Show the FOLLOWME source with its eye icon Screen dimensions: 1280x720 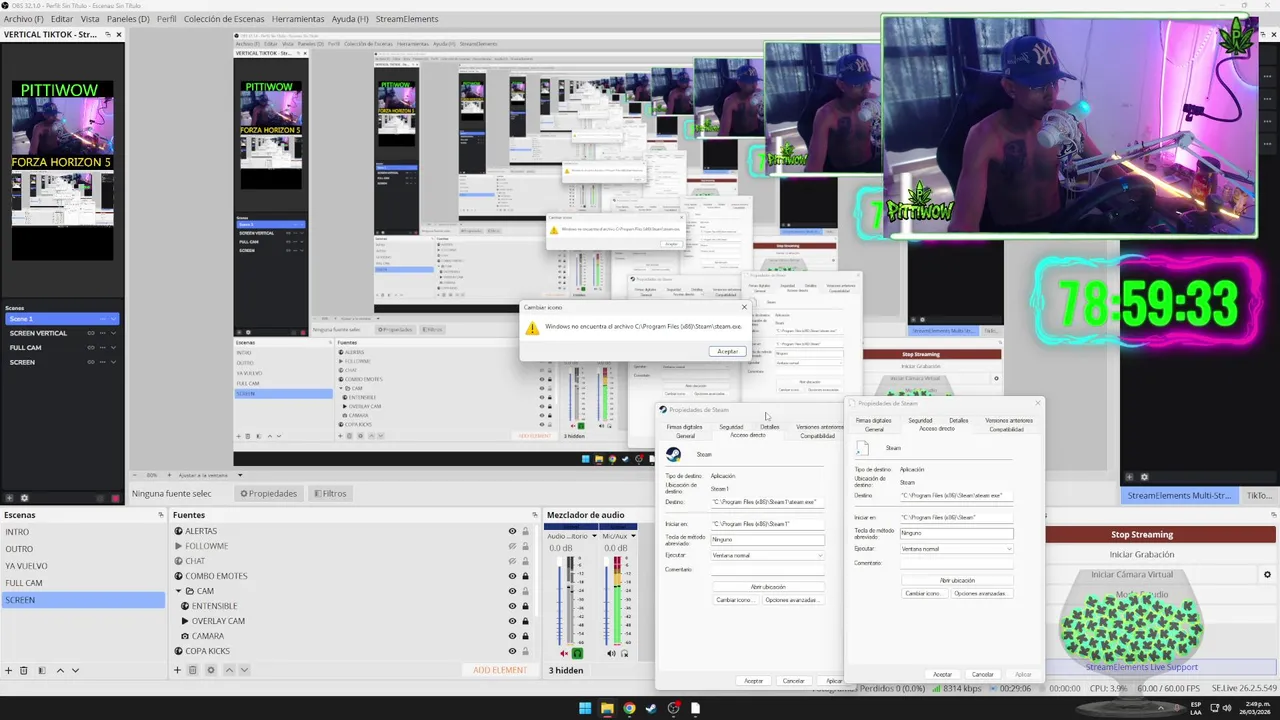coord(512,546)
